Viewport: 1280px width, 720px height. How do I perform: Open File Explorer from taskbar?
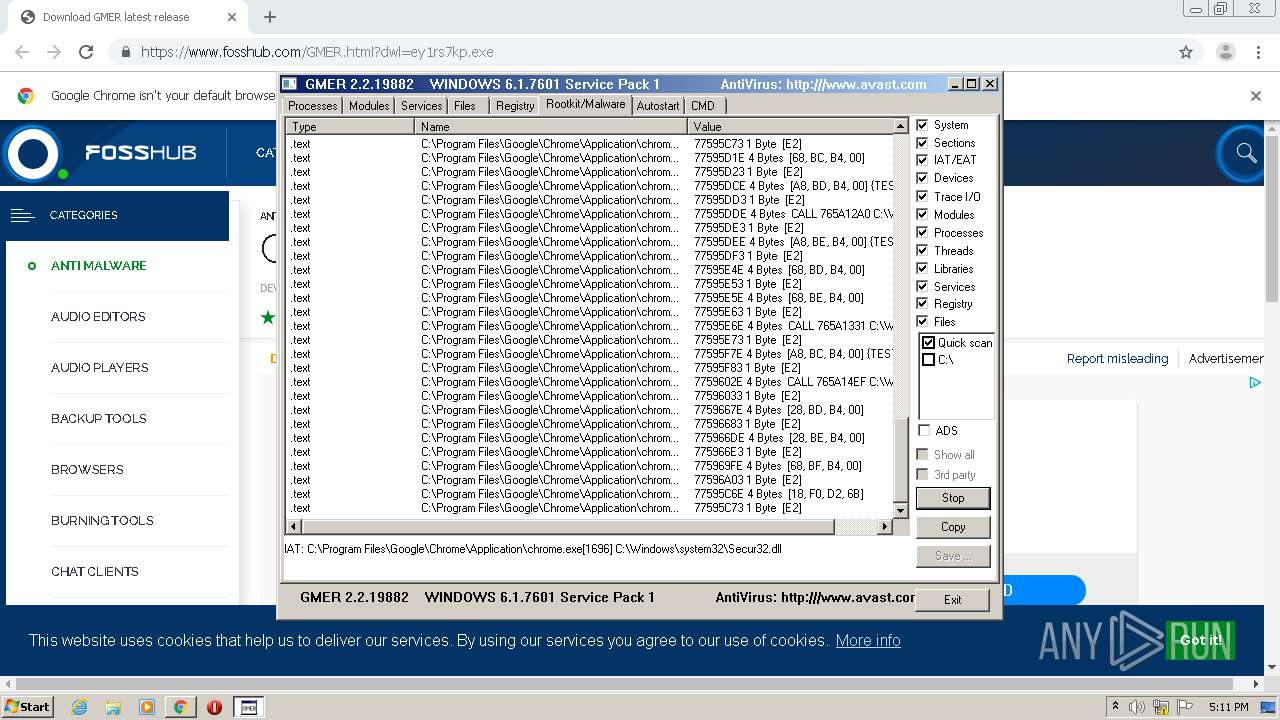[x=113, y=707]
